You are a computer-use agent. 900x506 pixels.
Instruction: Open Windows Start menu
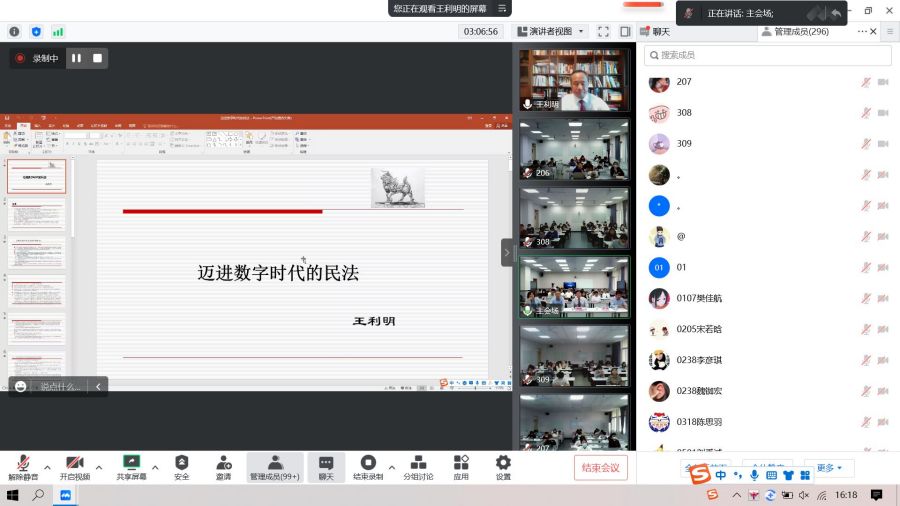pos(13,495)
